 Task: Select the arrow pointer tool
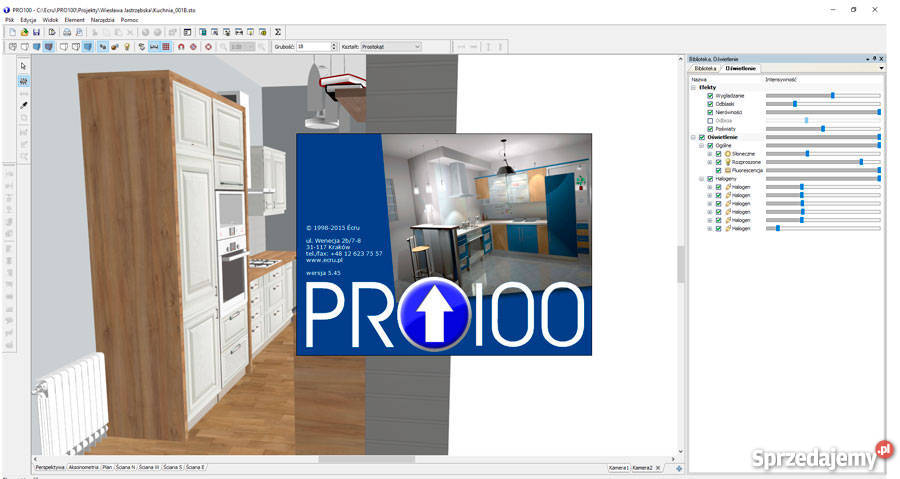click(24, 67)
